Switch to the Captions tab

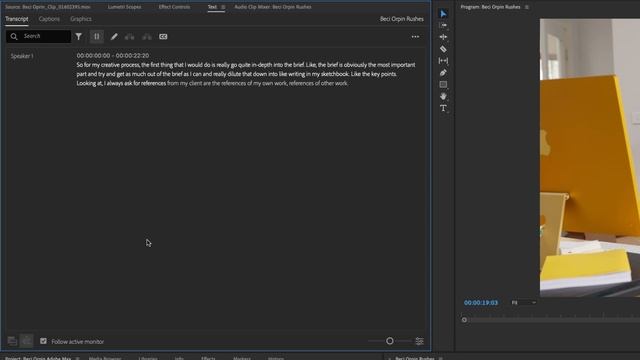pyautogui.click(x=49, y=19)
